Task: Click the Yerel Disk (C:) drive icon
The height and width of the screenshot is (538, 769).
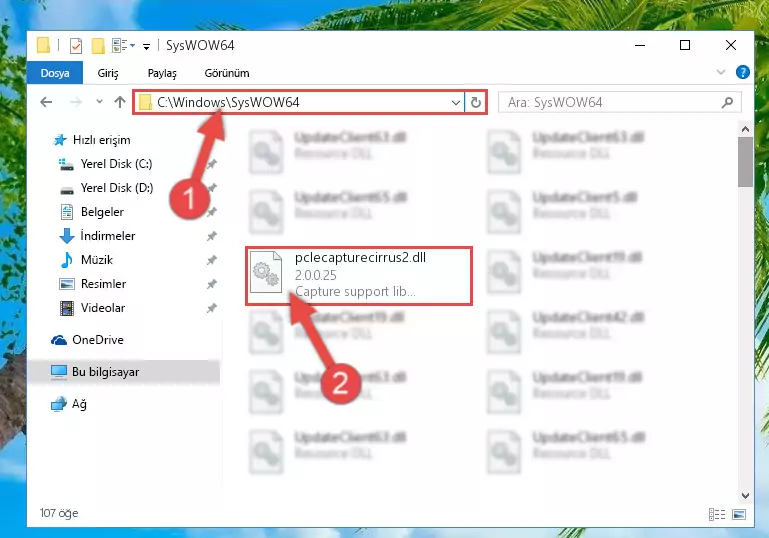Action: click(66, 164)
